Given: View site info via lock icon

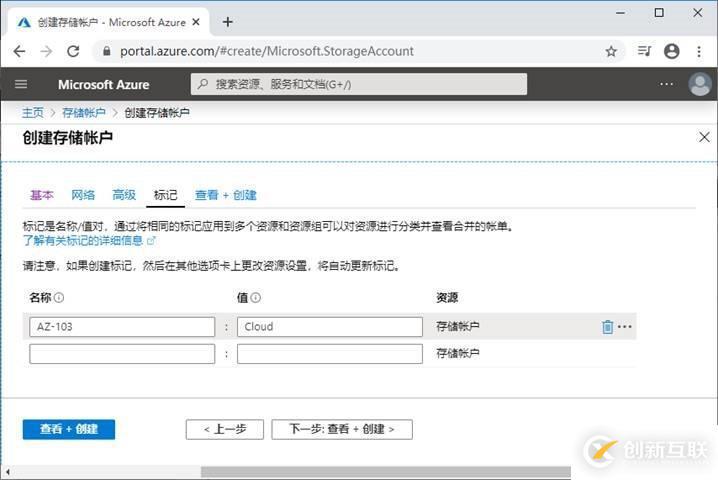Looking at the screenshot, I should pos(107,51).
